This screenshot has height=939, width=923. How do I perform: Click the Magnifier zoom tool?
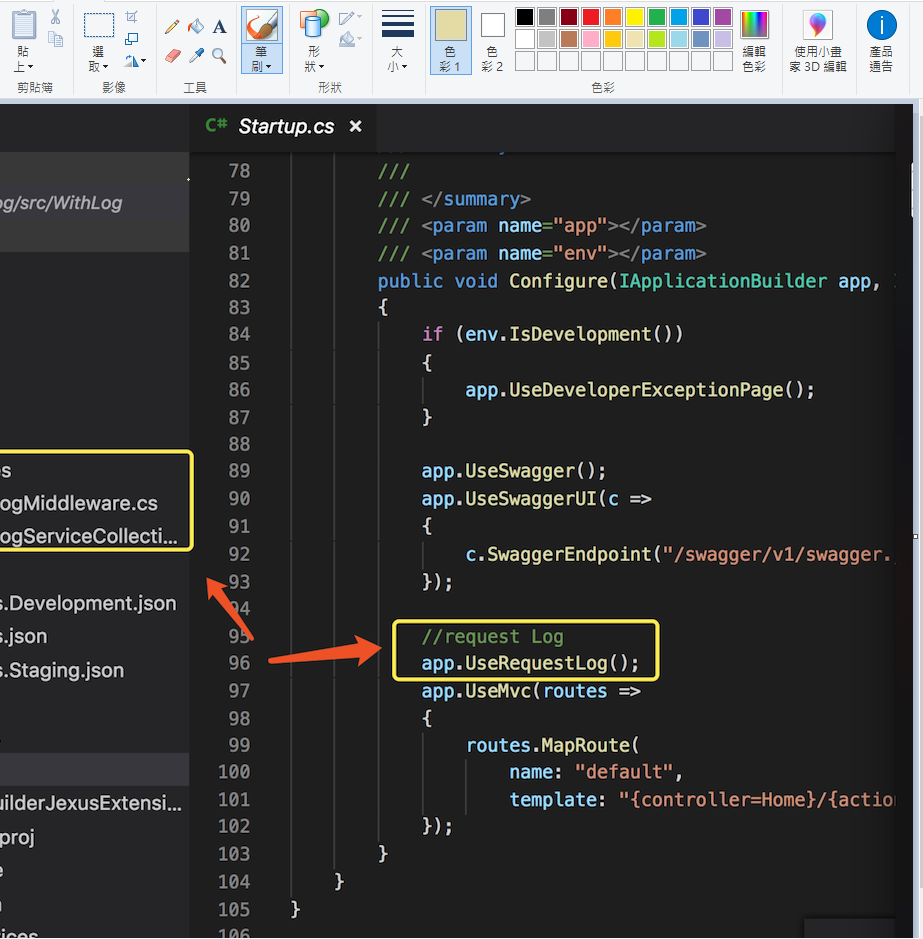click(x=219, y=56)
